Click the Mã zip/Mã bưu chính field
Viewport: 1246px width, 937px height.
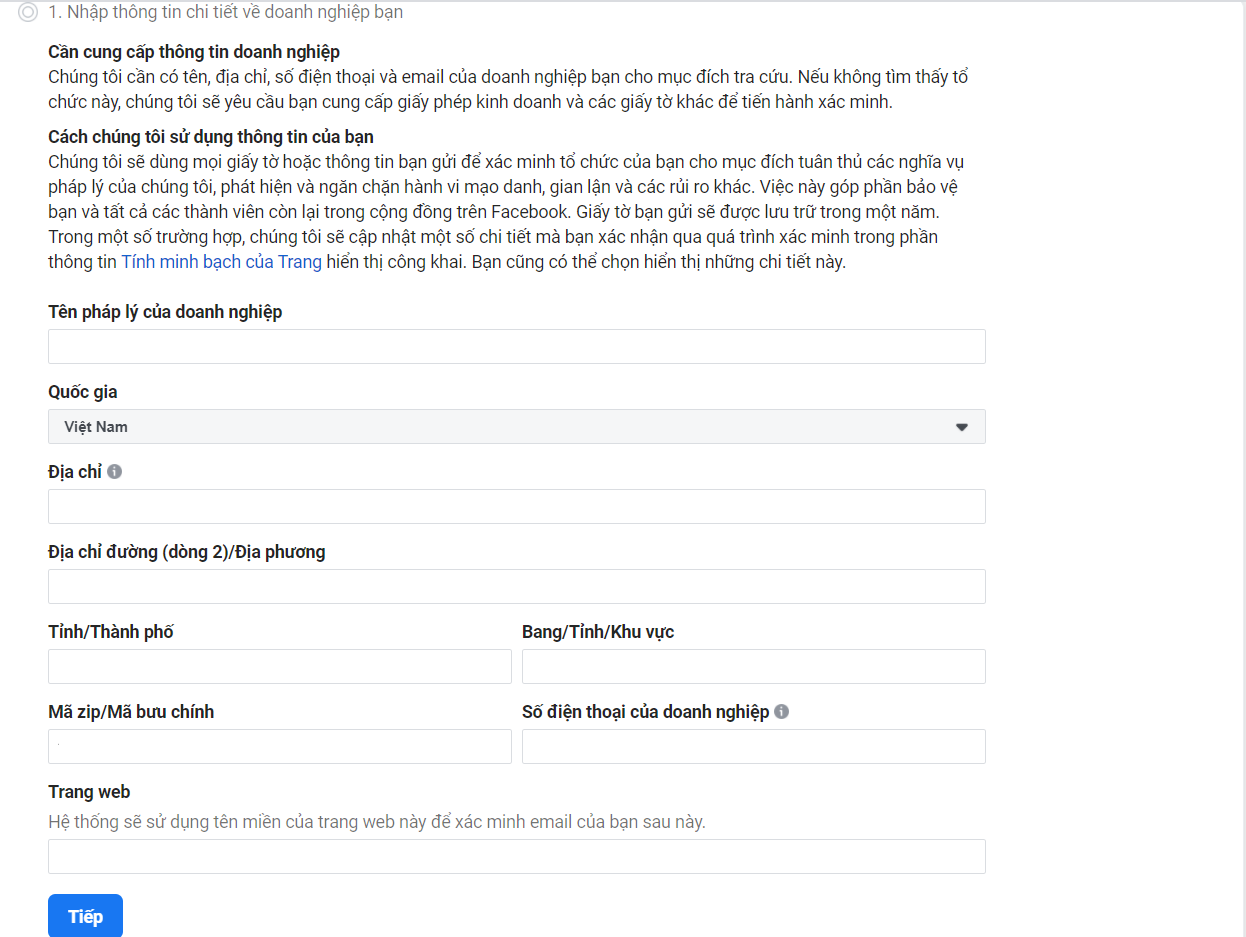click(279, 747)
